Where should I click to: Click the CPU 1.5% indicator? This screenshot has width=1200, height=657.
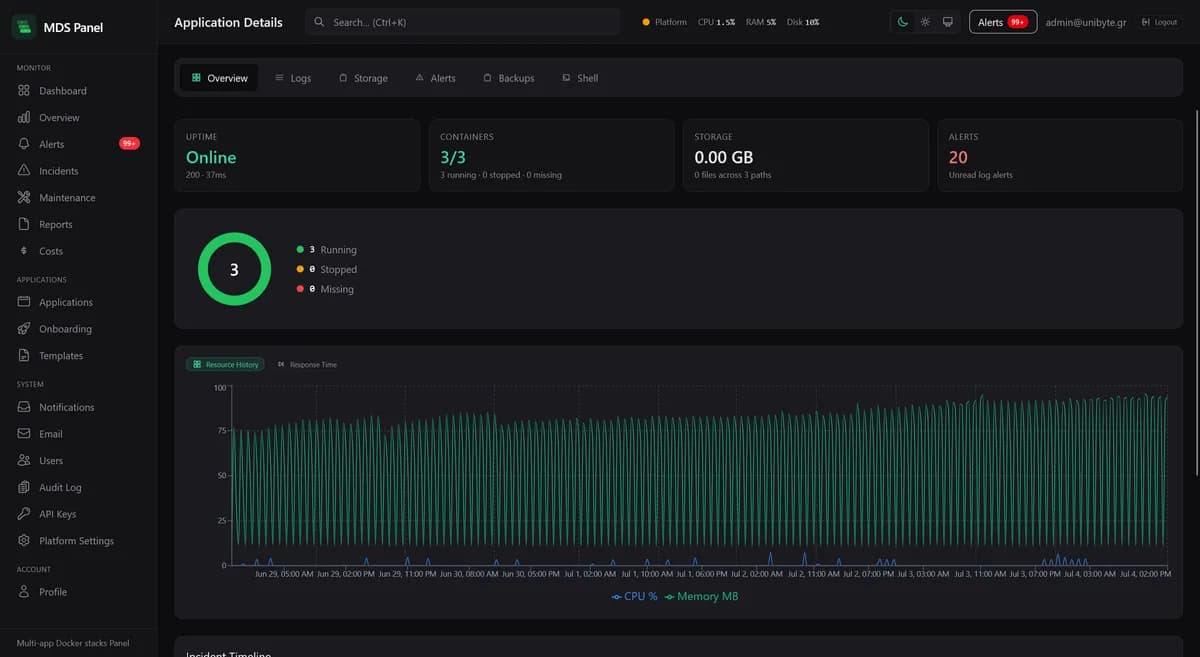716,22
